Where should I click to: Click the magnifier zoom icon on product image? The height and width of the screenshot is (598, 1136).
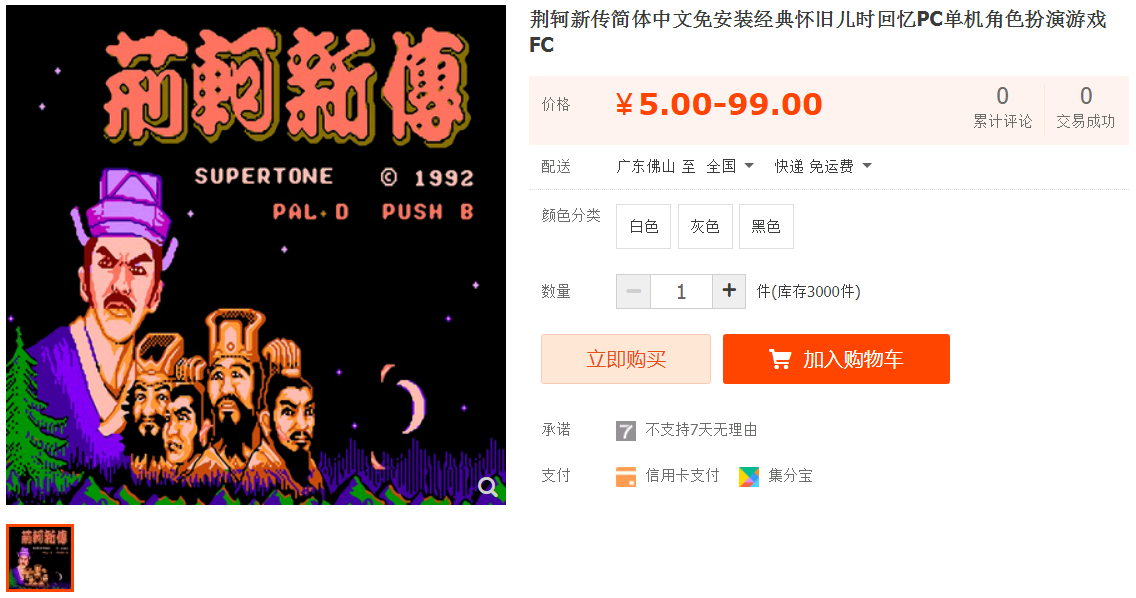coord(488,486)
